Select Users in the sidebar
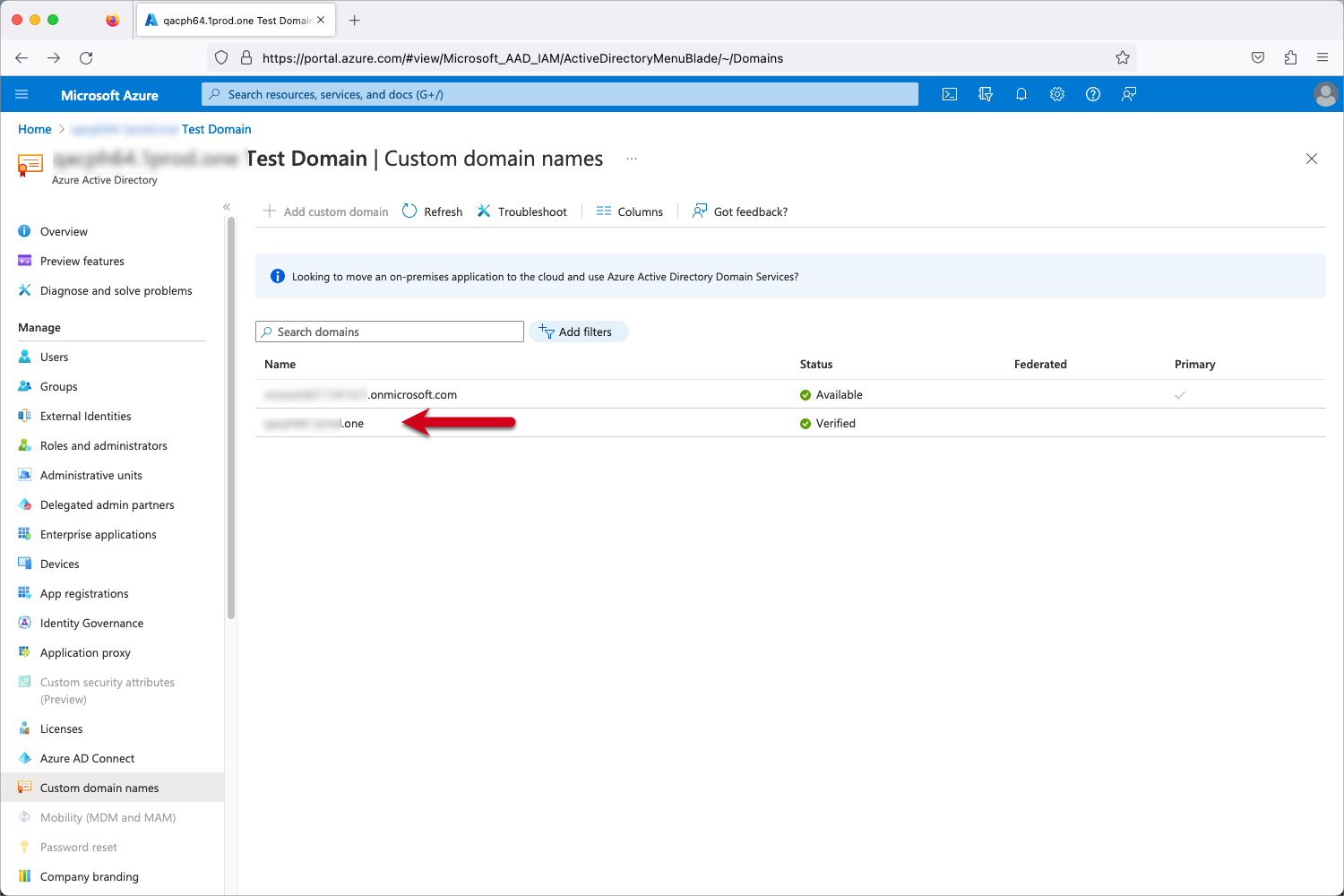Screen dimensions: 1344x896 coord(54,357)
